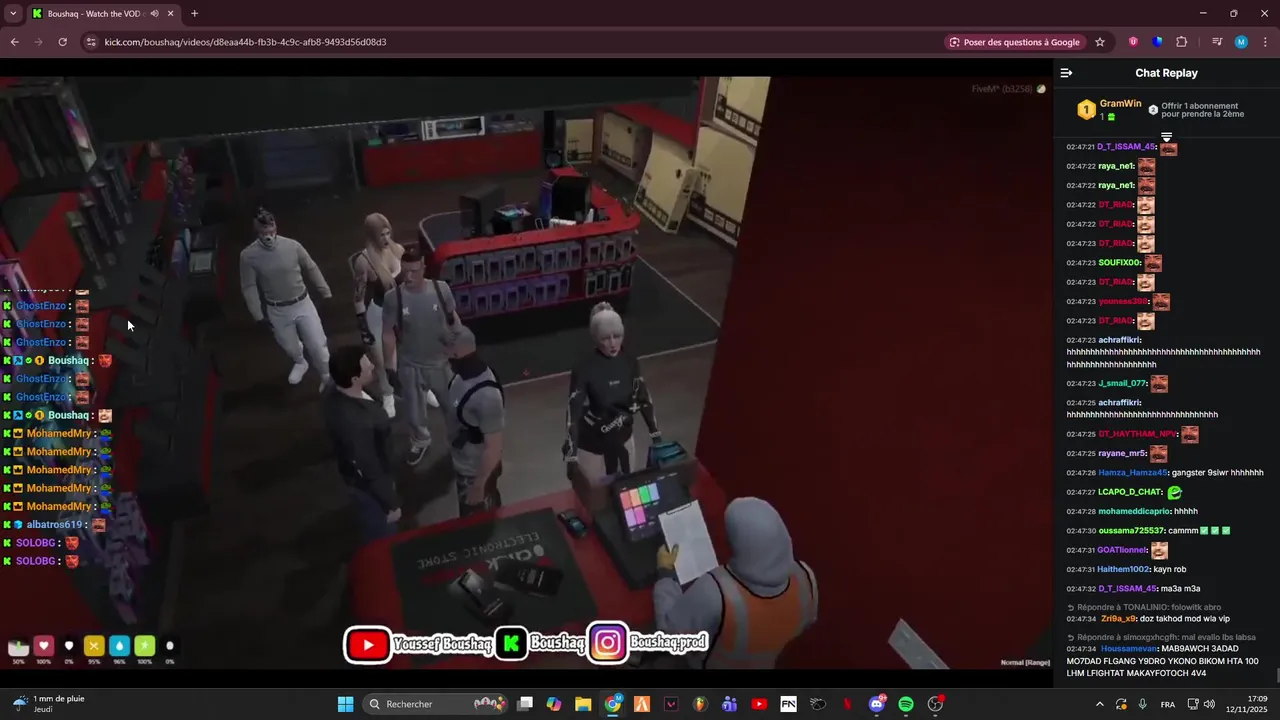
Task: Reload the Kick page
Action: point(62,42)
